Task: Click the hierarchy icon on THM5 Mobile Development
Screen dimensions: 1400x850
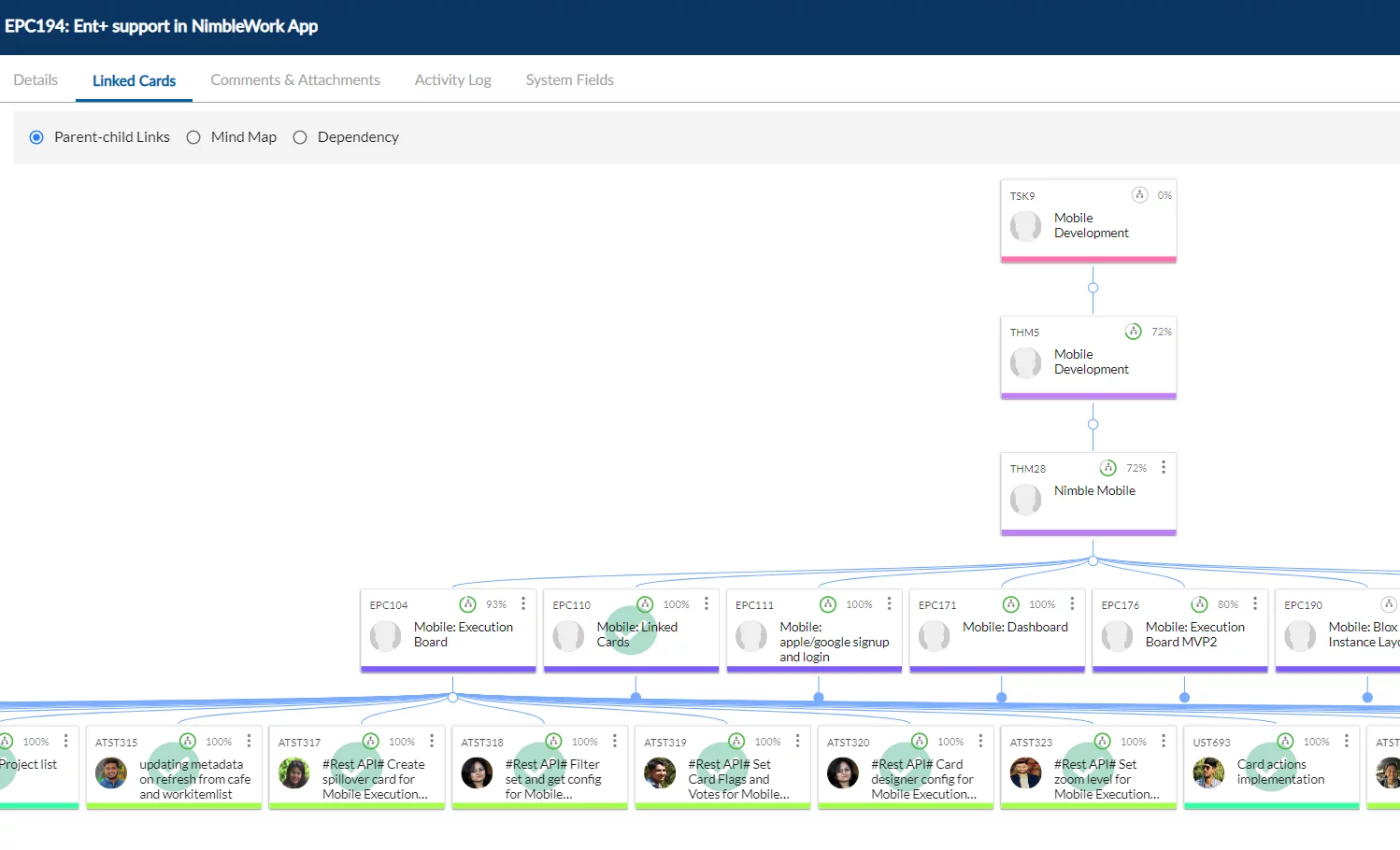Action: click(x=1134, y=331)
